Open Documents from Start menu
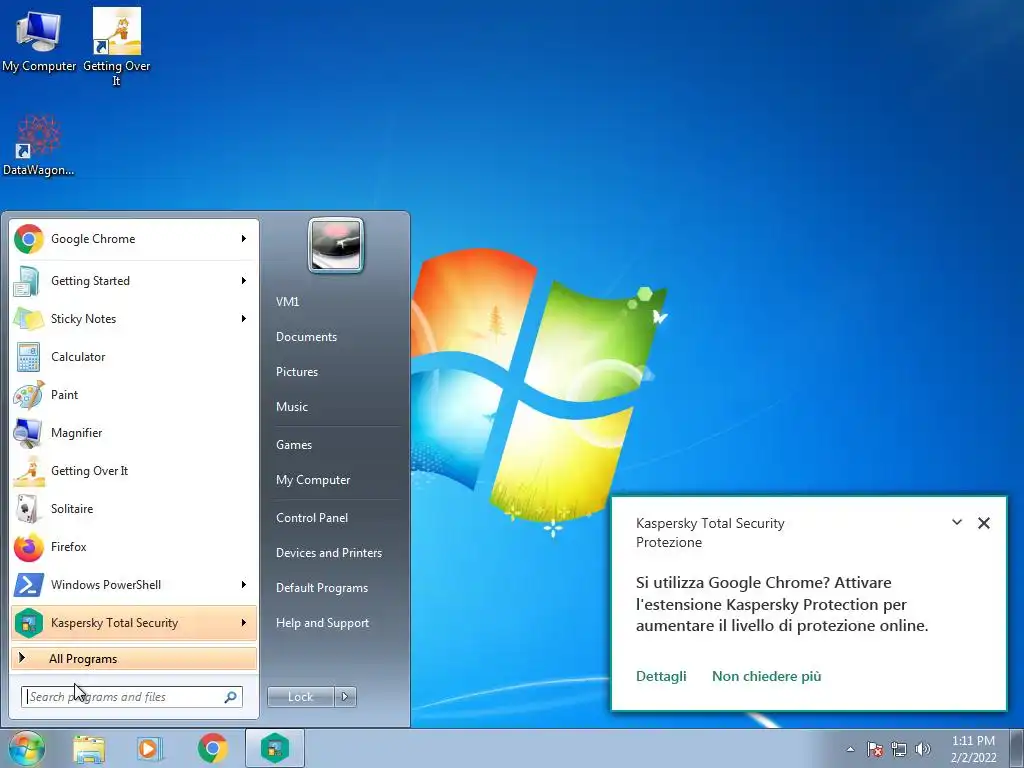The height and width of the screenshot is (768, 1024). pyautogui.click(x=306, y=337)
